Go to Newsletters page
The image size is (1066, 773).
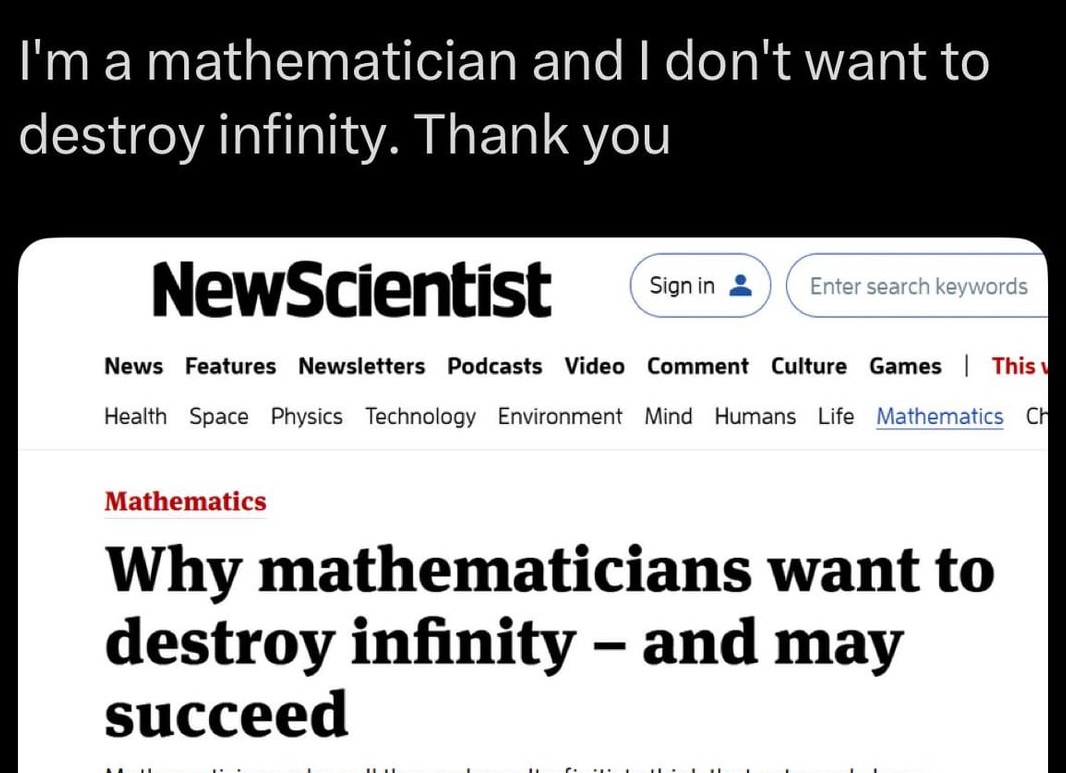(361, 366)
